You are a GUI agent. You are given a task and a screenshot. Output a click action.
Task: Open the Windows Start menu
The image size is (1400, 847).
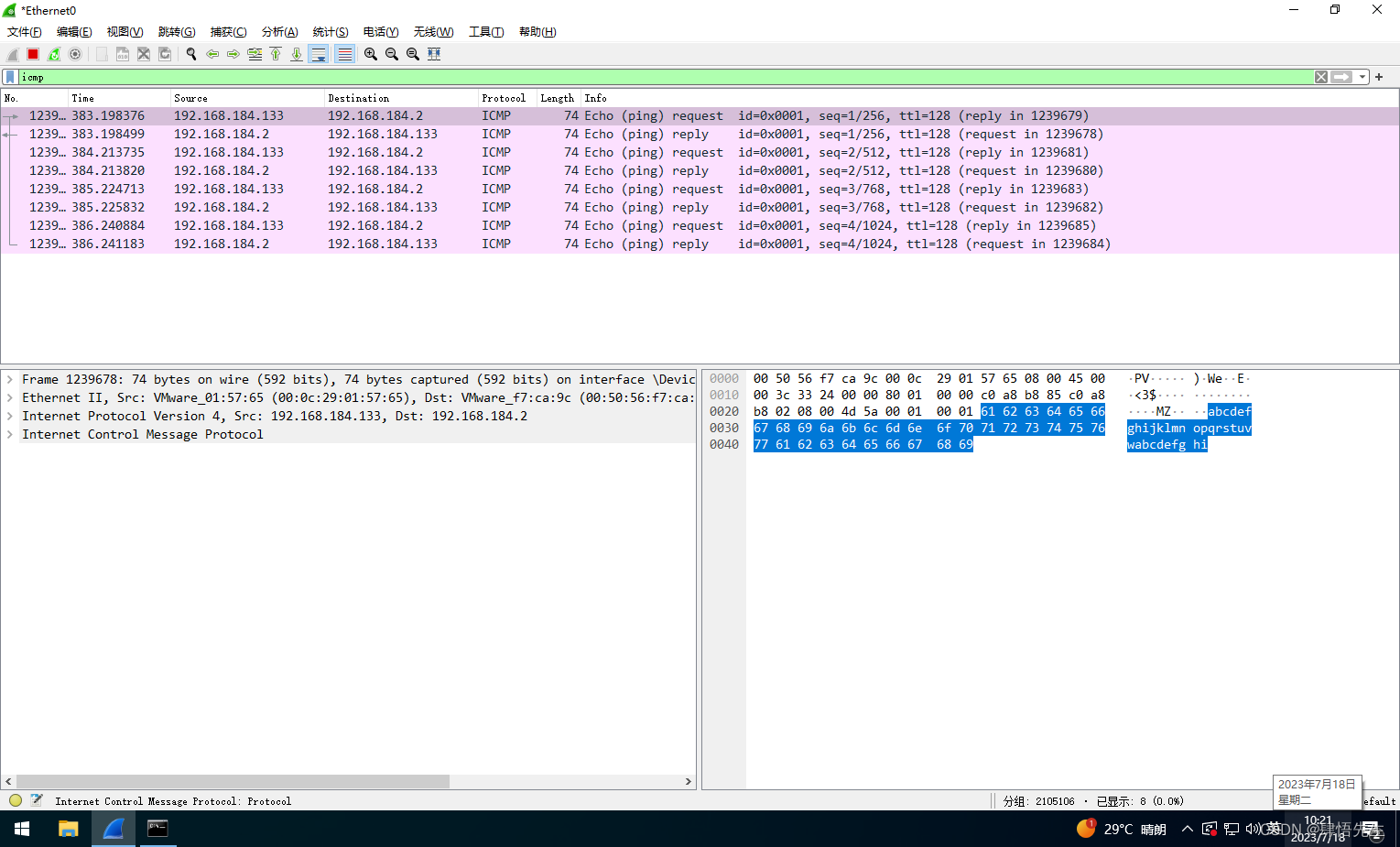point(22,829)
